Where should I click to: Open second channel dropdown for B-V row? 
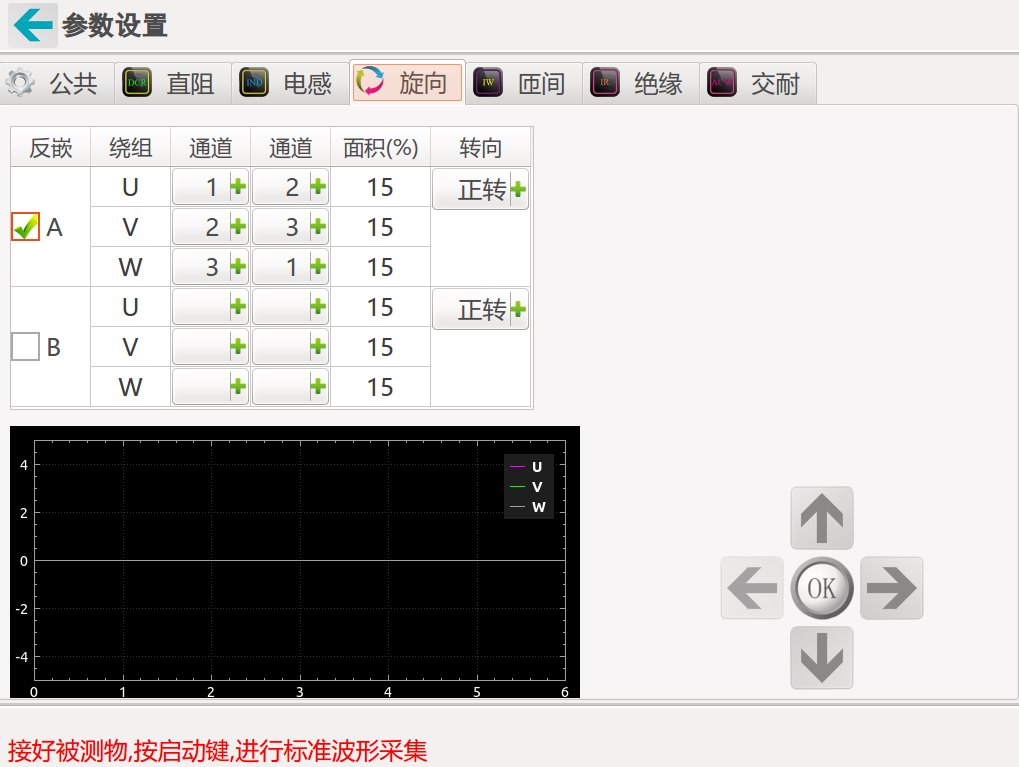tap(290, 346)
